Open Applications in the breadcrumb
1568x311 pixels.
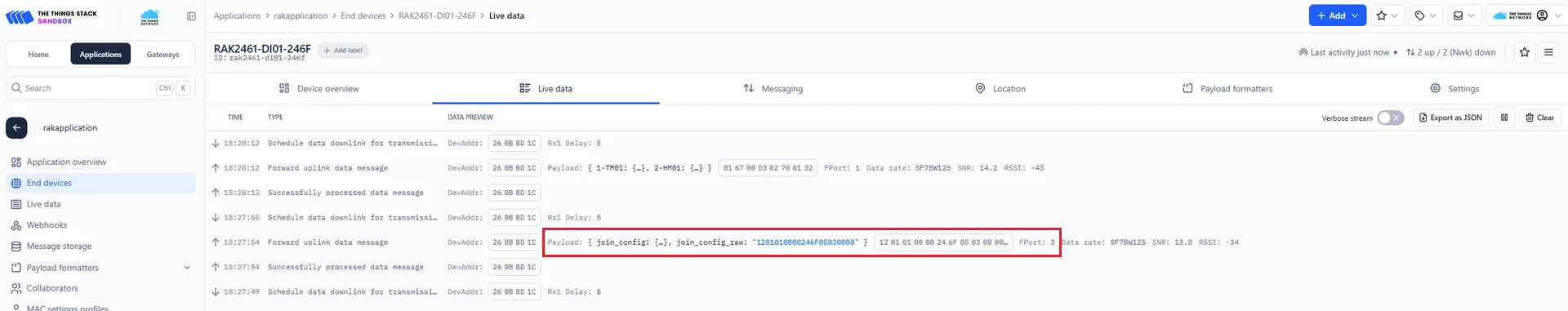237,16
